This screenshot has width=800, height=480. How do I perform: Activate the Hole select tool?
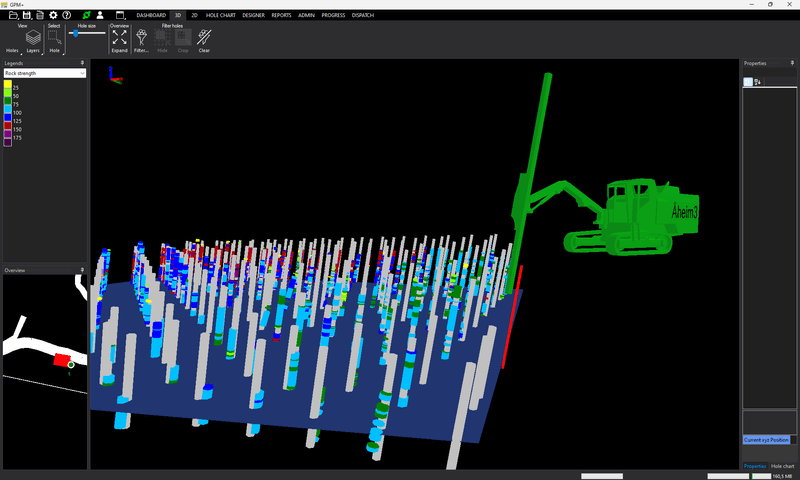tap(55, 41)
